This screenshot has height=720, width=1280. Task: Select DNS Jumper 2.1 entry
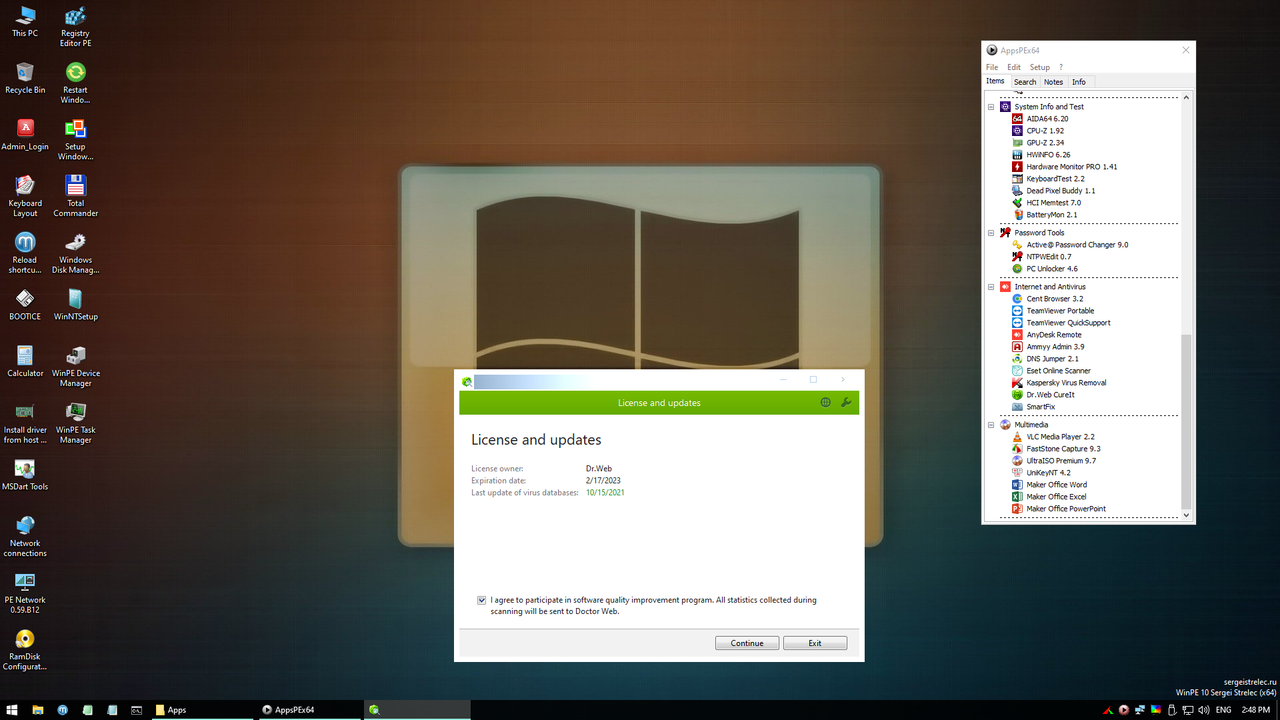[x=1045, y=358]
